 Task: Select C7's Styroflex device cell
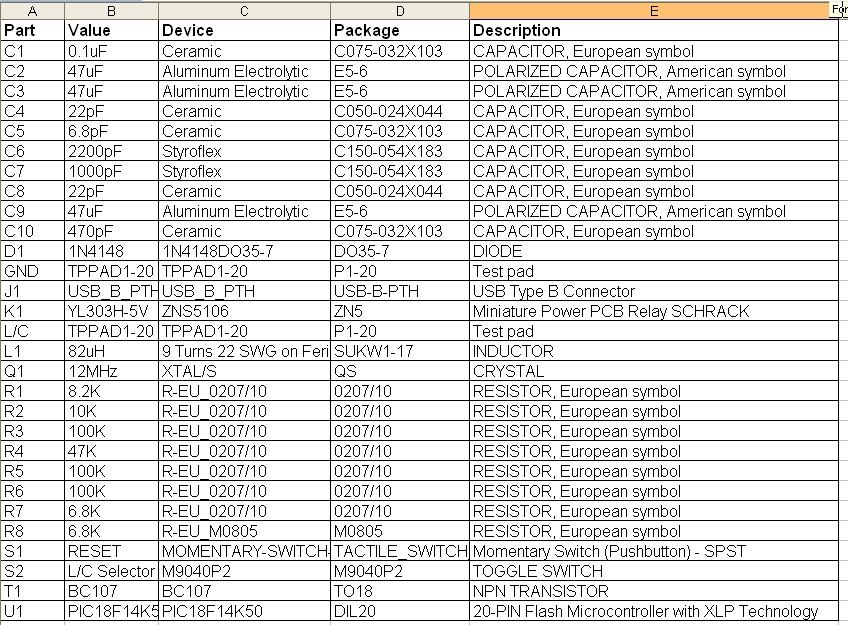(244, 171)
